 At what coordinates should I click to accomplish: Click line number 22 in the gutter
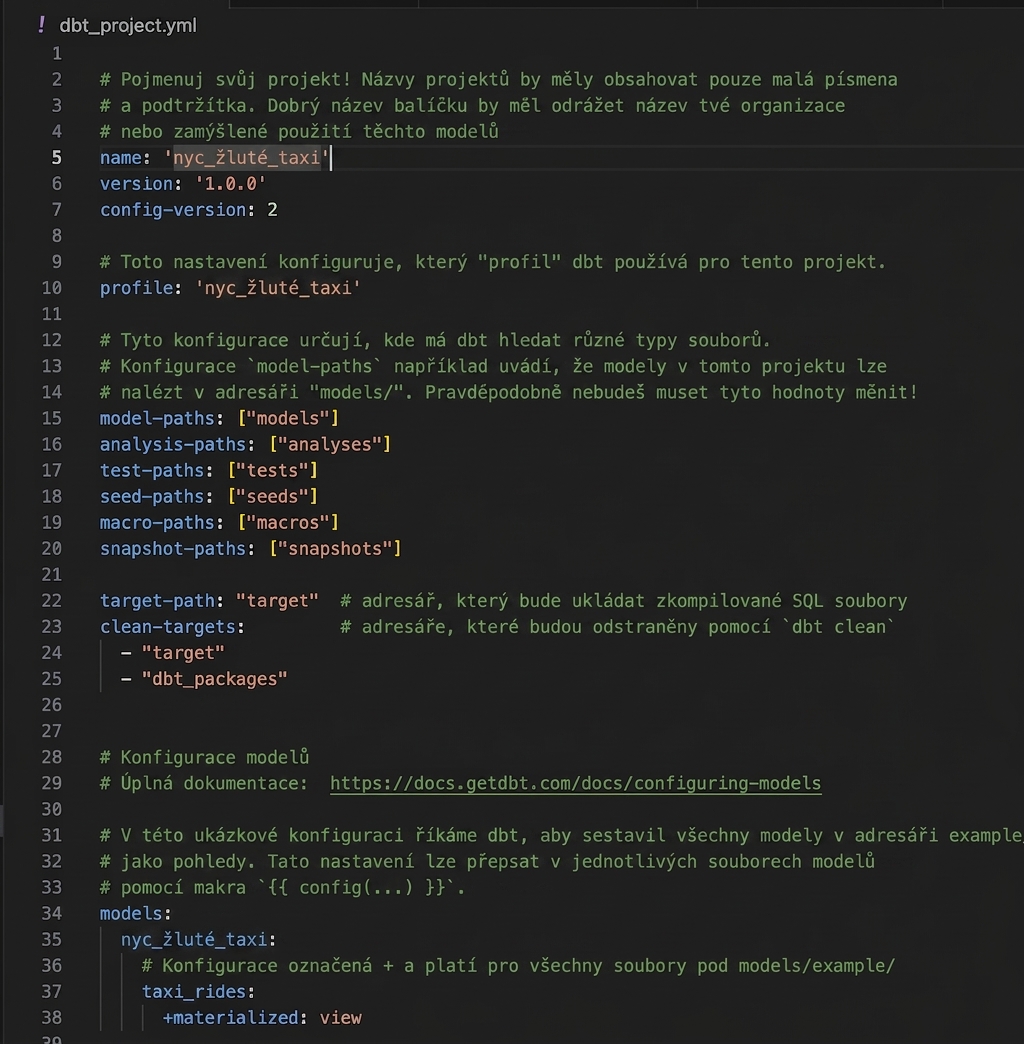click(51, 601)
